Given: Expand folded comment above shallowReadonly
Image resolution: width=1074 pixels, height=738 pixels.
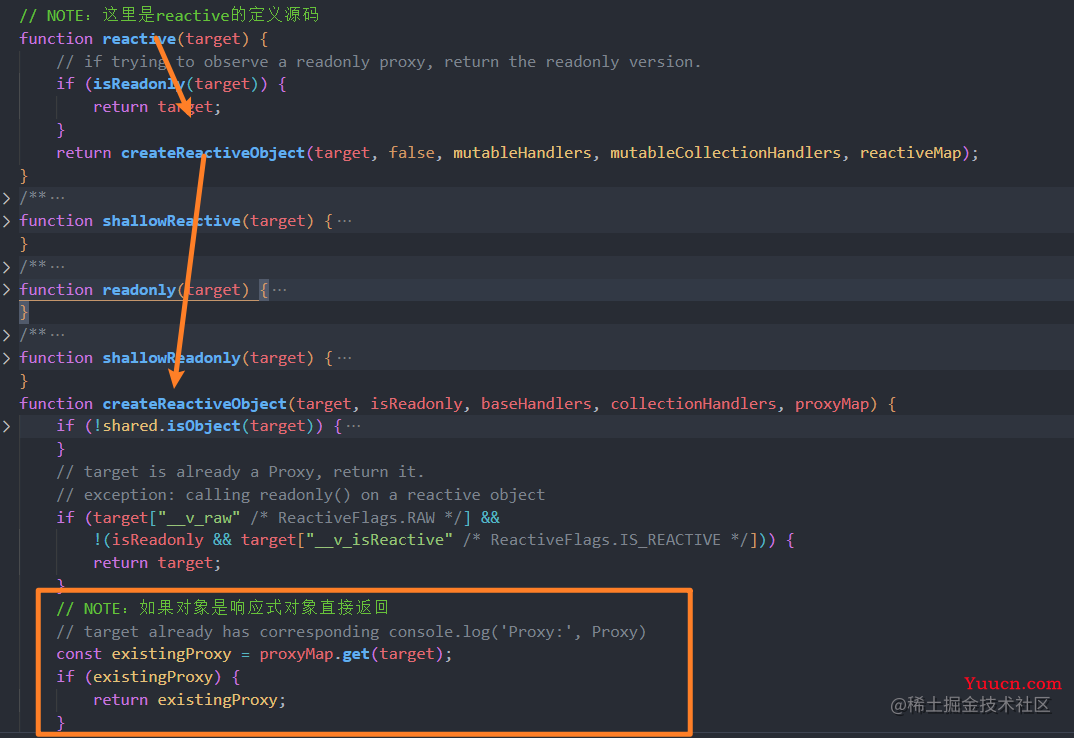Looking at the screenshot, I should click(x=6, y=335).
